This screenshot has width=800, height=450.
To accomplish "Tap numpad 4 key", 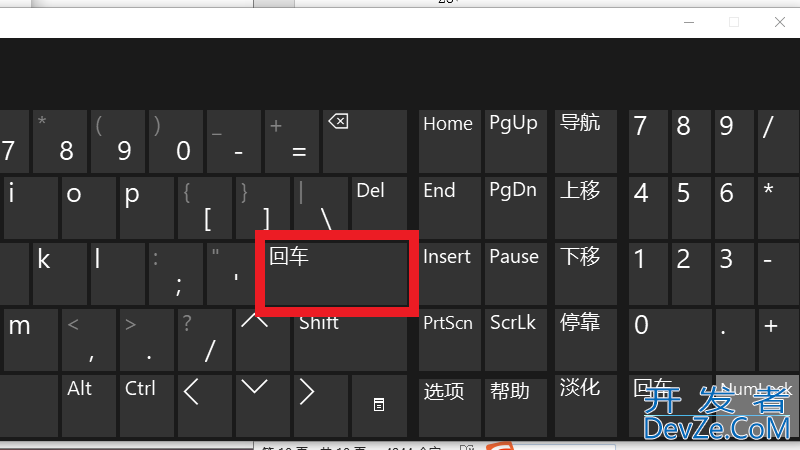I will click(648, 208).
